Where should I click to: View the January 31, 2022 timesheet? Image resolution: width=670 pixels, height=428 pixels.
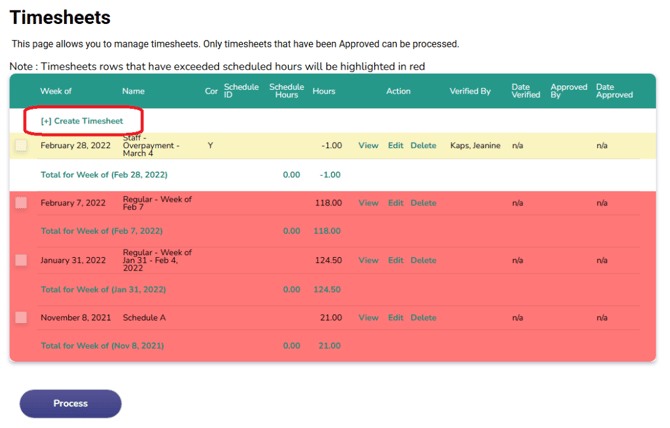click(x=368, y=260)
